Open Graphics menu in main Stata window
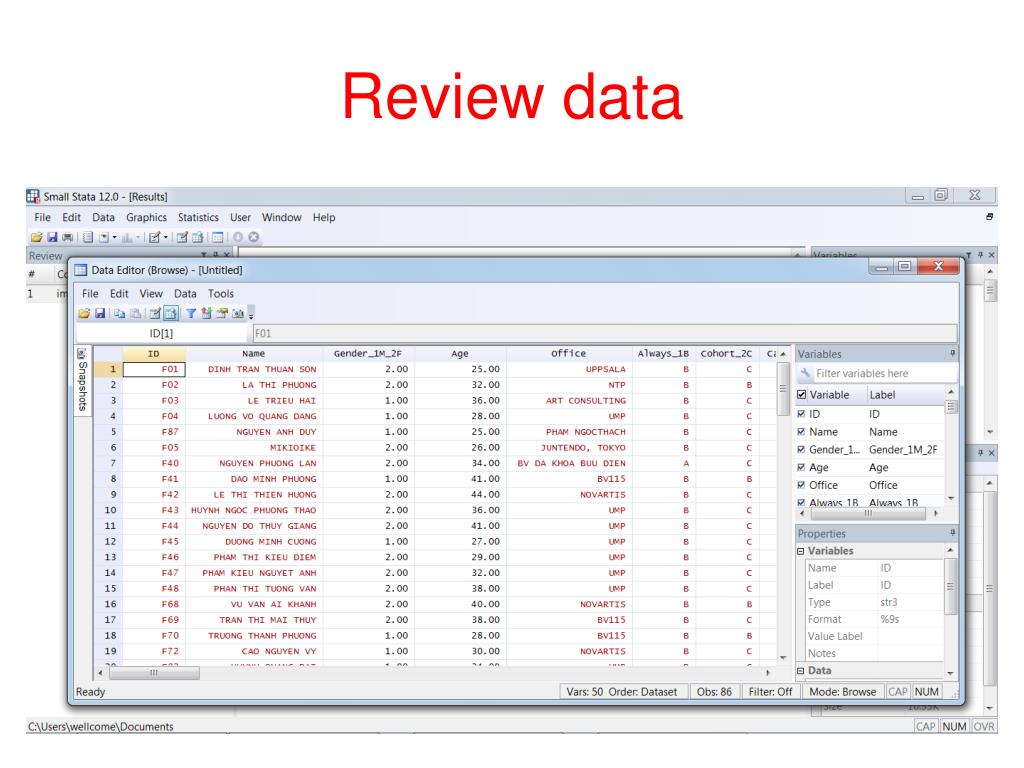The image size is (1024, 768). pos(146,217)
